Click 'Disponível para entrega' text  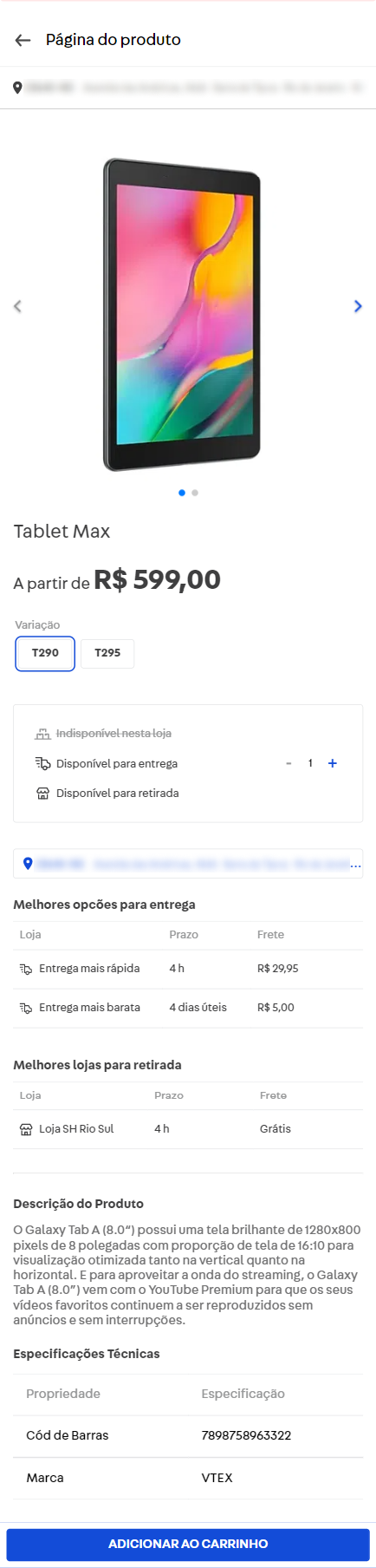point(117,763)
